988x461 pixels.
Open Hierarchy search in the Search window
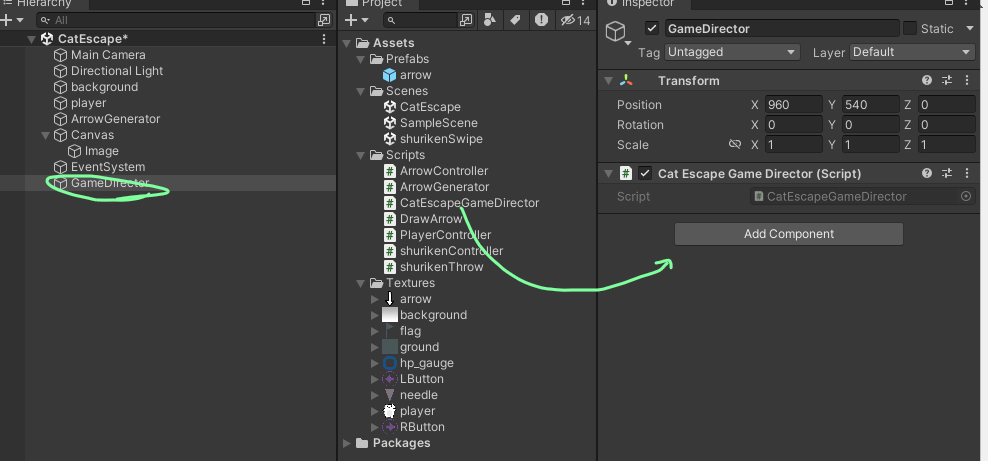324,20
